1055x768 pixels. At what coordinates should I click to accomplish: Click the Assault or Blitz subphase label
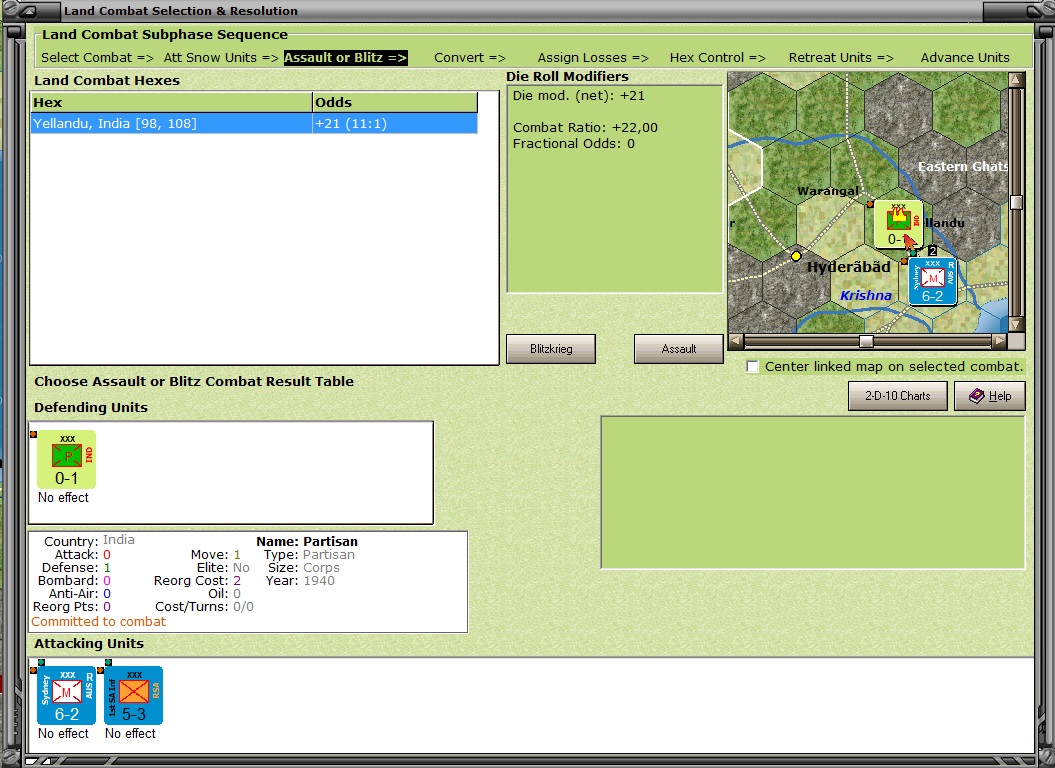(345, 58)
